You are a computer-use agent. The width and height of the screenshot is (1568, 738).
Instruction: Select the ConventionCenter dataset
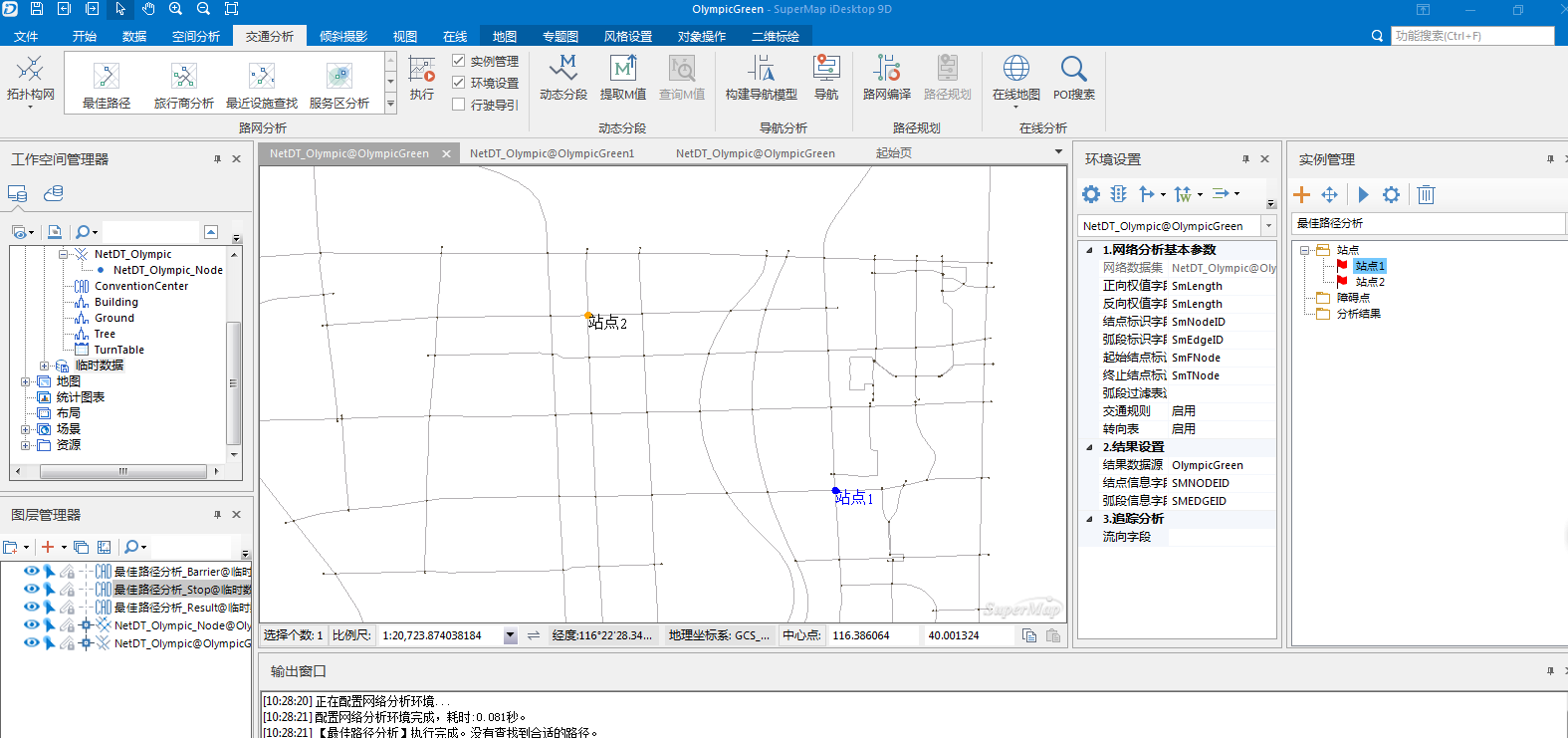pos(141,286)
